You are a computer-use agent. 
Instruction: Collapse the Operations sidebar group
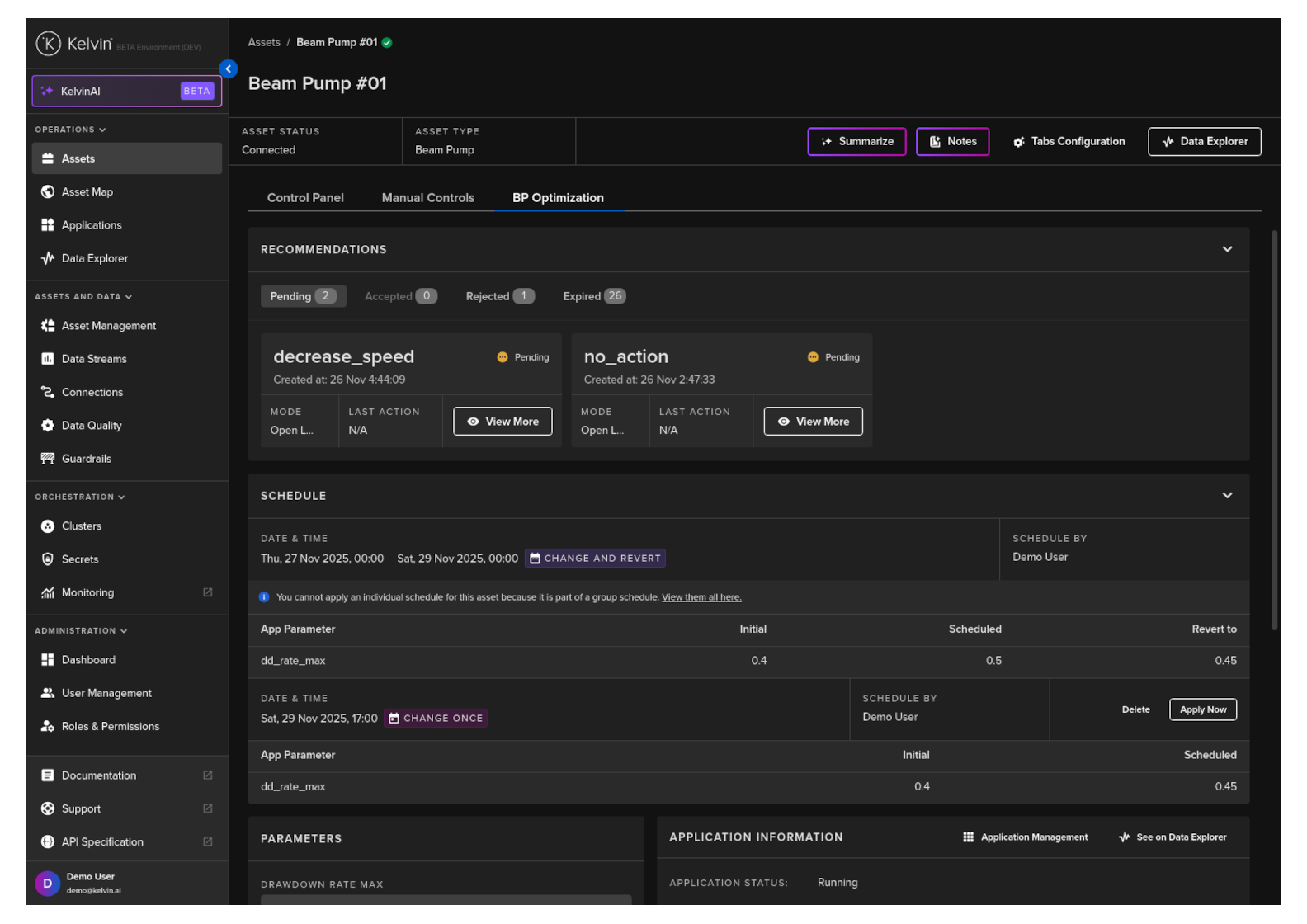tap(70, 130)
